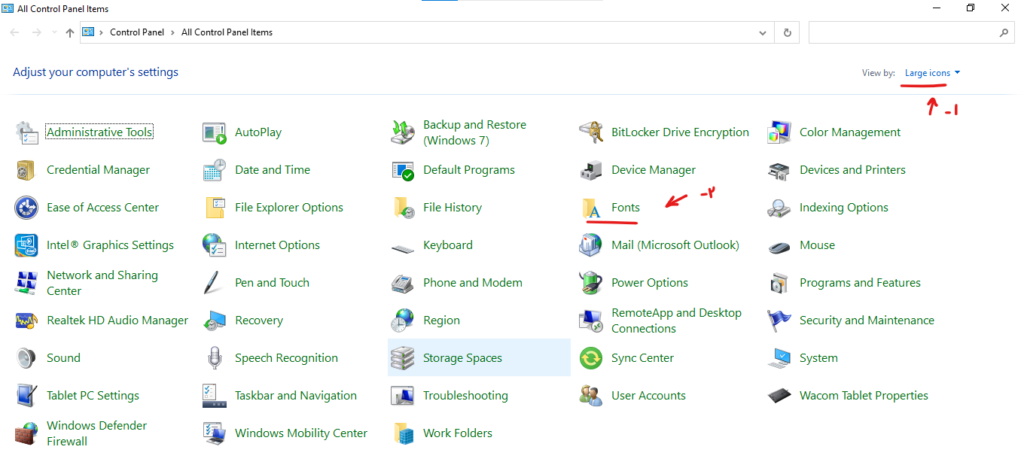Click the Fonts folder icon
Screen dimensions: 1024x474
click(x=591, y=208)
